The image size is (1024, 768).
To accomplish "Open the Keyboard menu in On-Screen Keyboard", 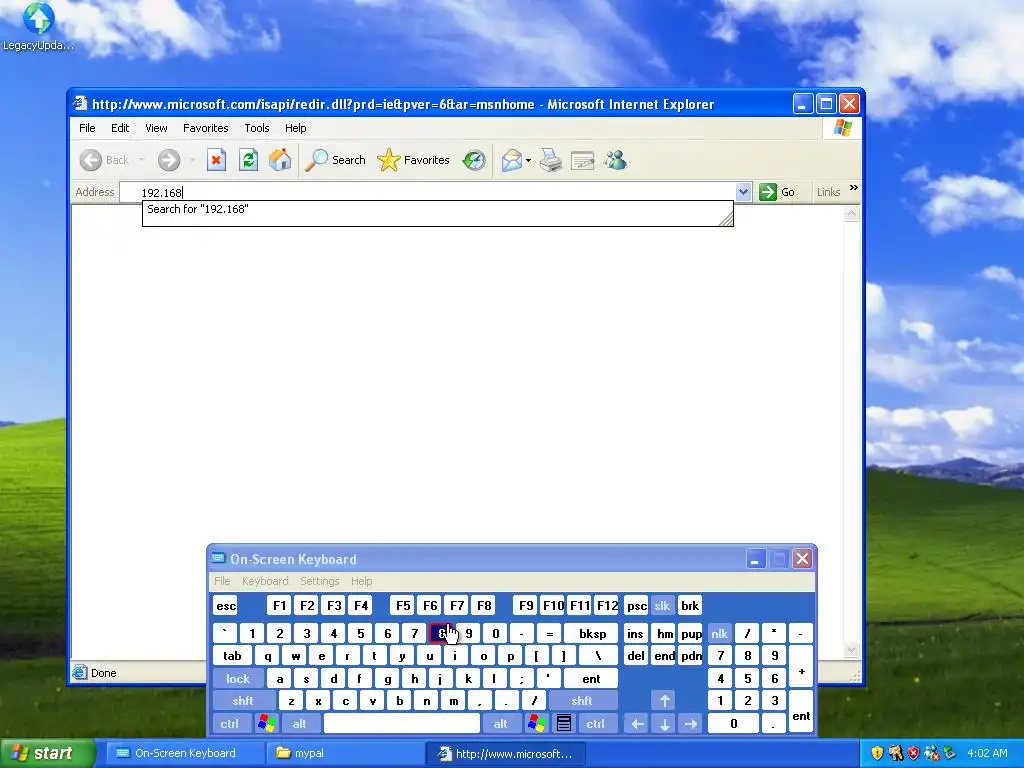I will (264, 581).
